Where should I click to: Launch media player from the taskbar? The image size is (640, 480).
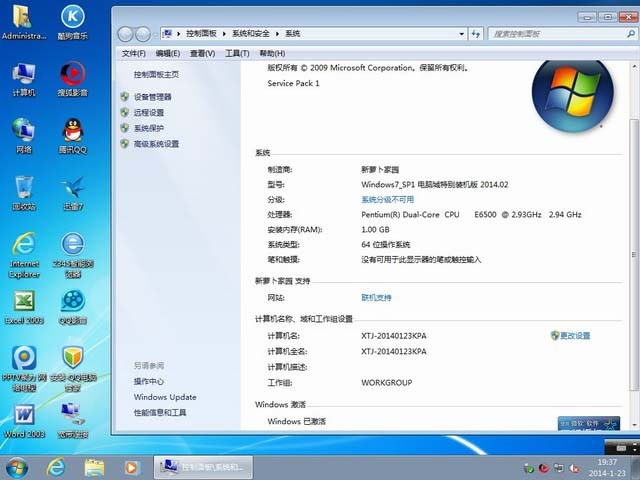point(131,468)
